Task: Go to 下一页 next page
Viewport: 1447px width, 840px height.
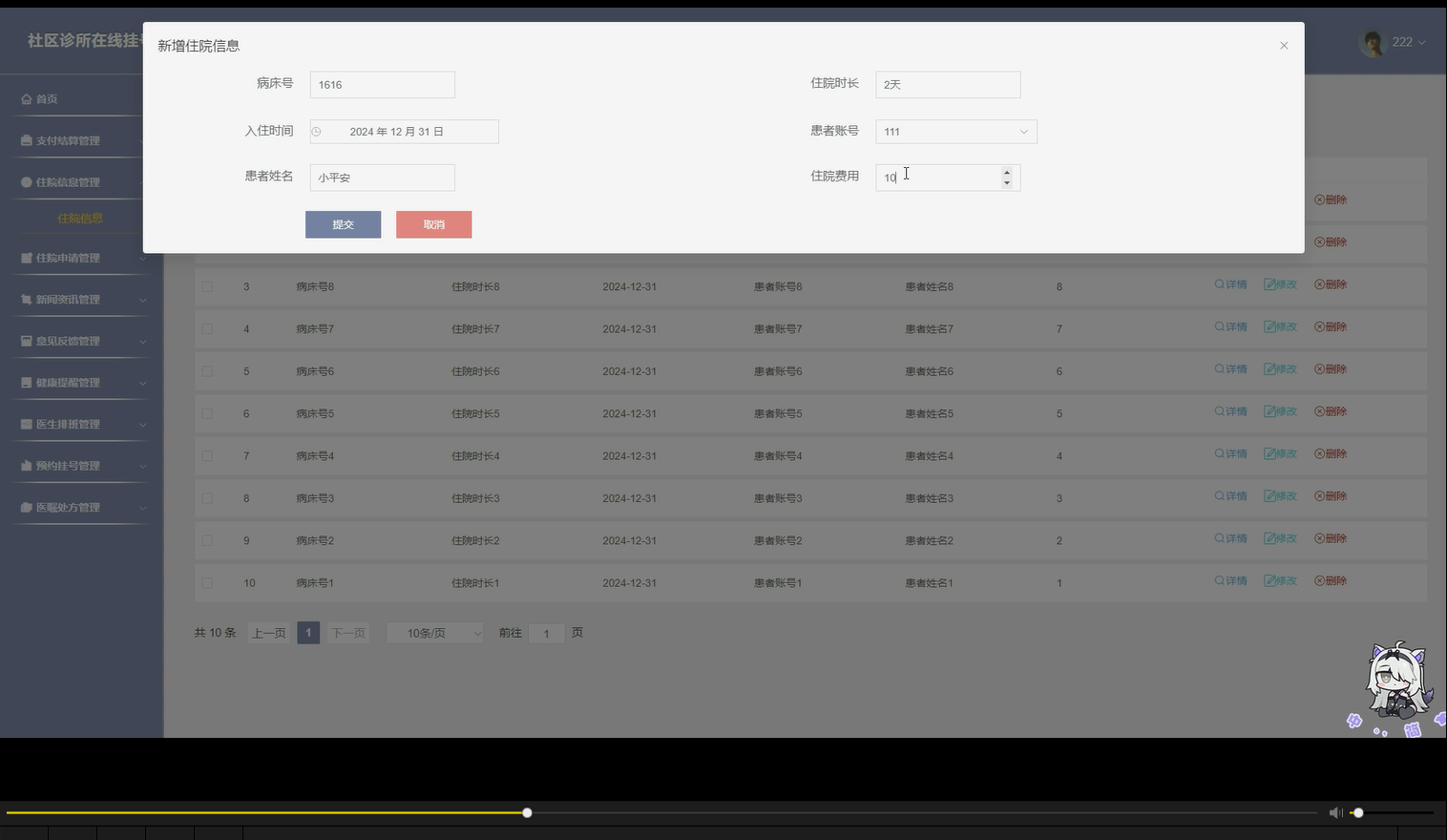Action: (x=347, y=633)
